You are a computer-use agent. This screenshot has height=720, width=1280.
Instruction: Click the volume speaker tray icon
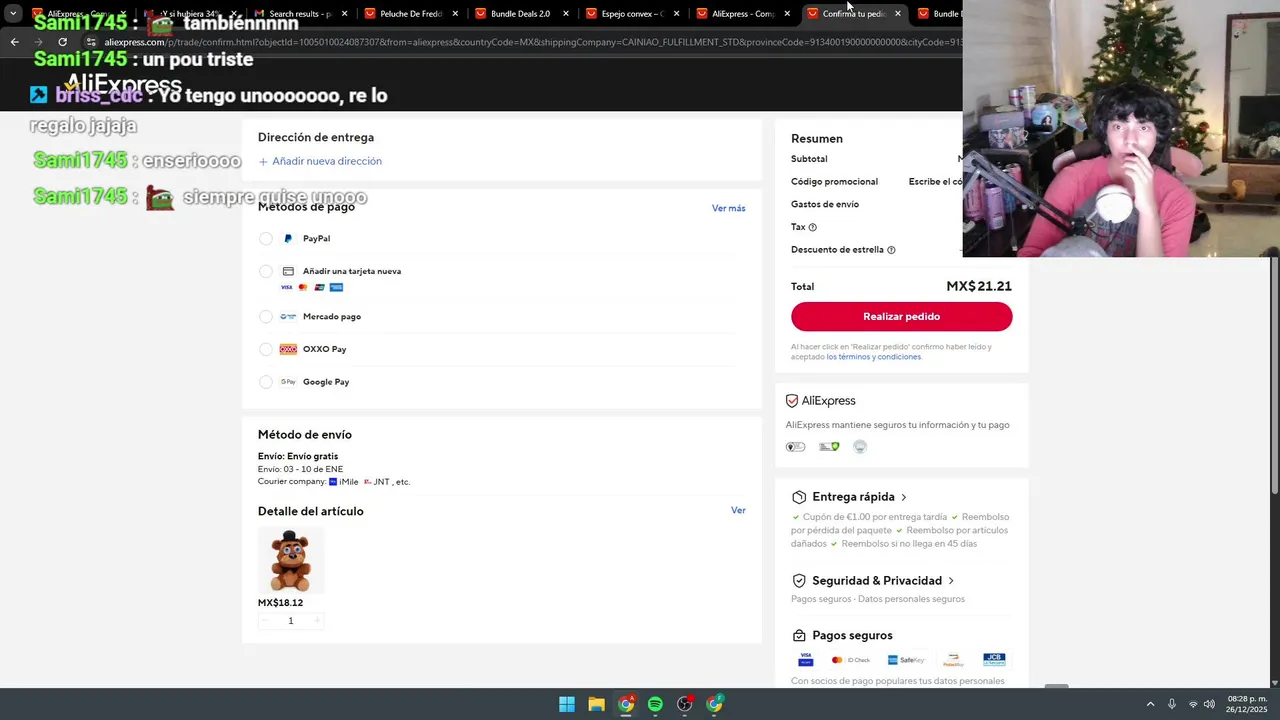click(1209, 704)
